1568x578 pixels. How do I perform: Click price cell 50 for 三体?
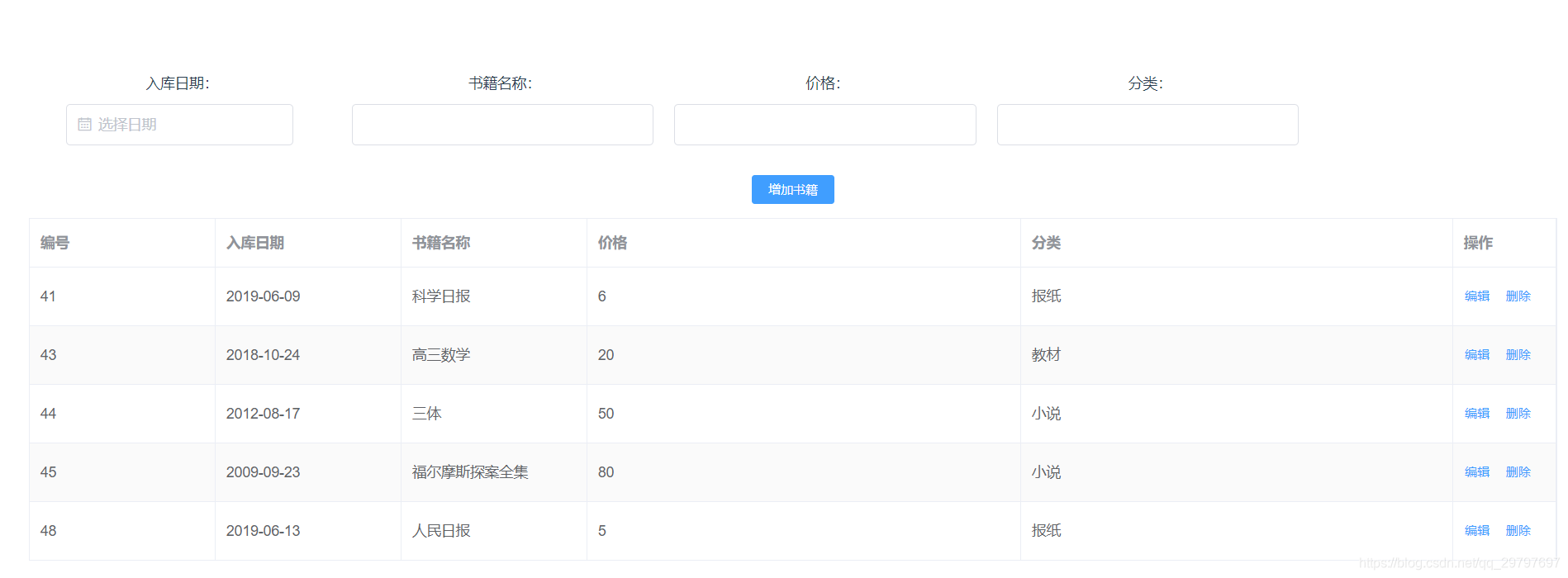pos(804,414)
